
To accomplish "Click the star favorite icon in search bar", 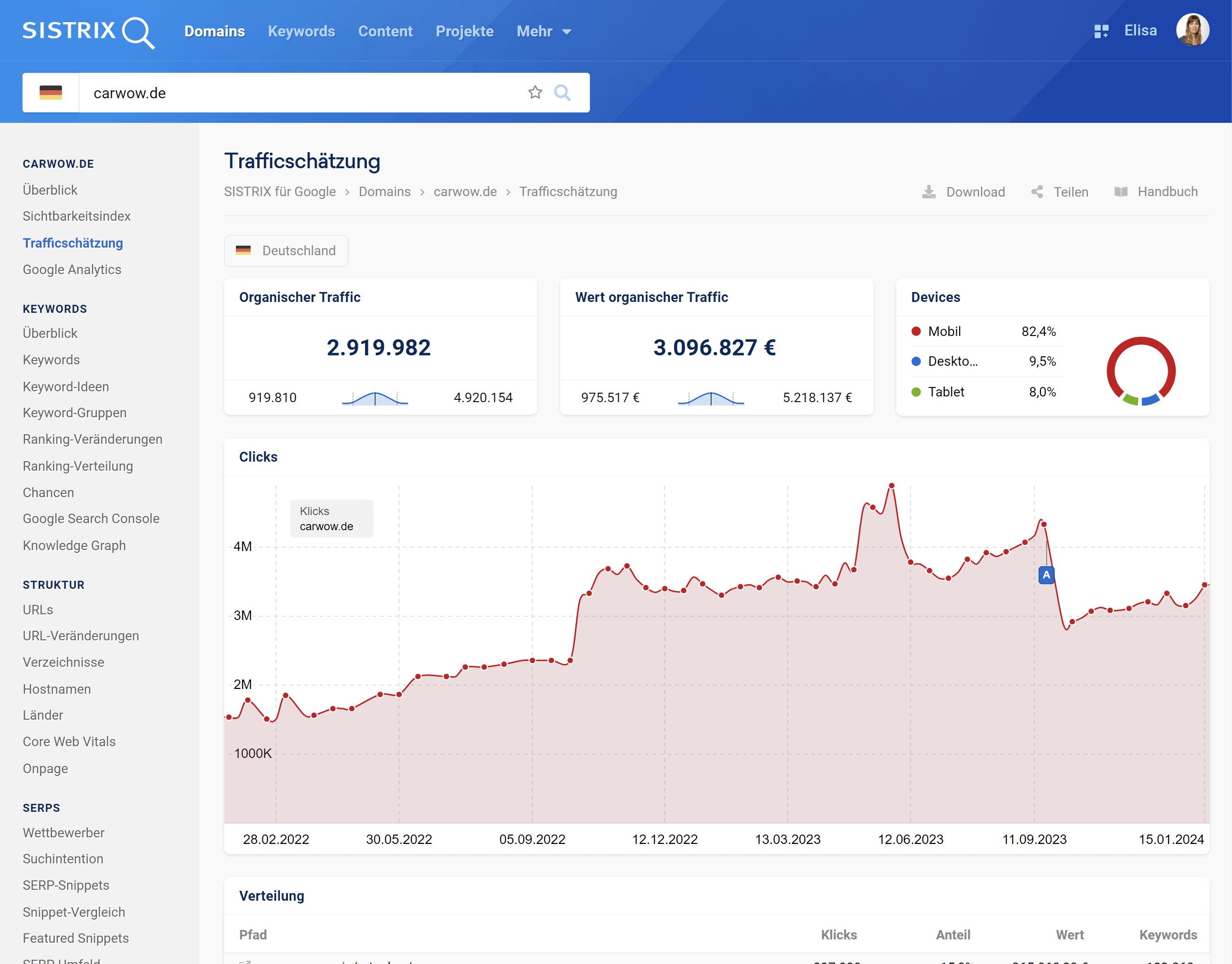I will tap(535, 93).
